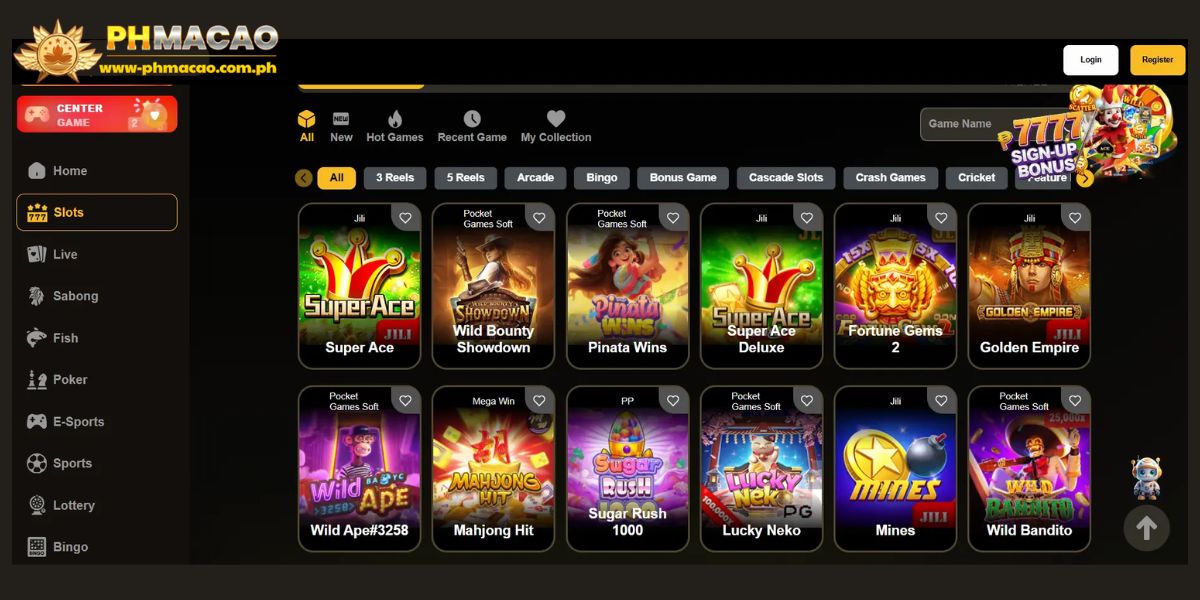Toggle favorite heart on Mines game
Screen dimensions: 1200x600
pyautogui.click(x=941, y=401)
